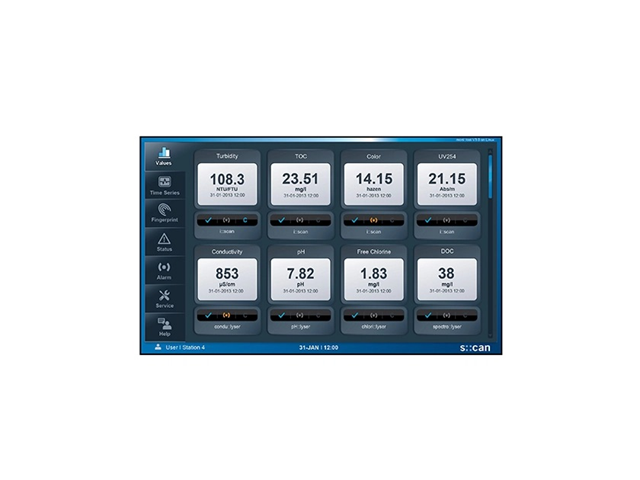
Task: Select the Fingerprint sidebar icon
Action: (163, 213)
